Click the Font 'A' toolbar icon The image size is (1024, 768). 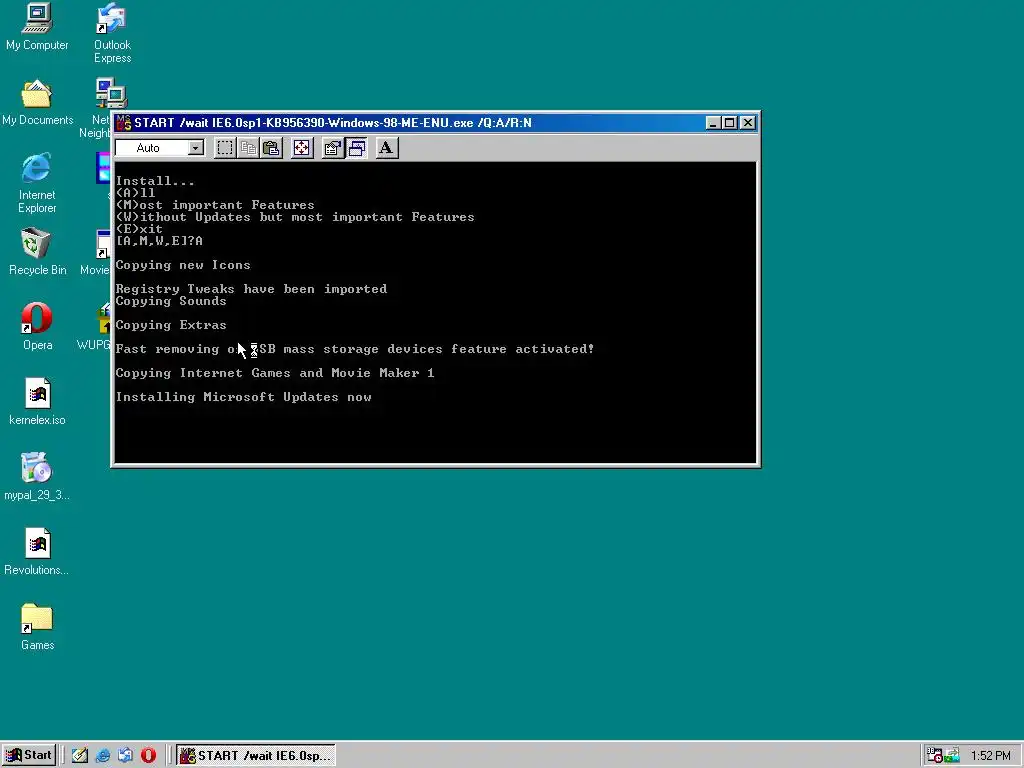[x=386, y=148]
